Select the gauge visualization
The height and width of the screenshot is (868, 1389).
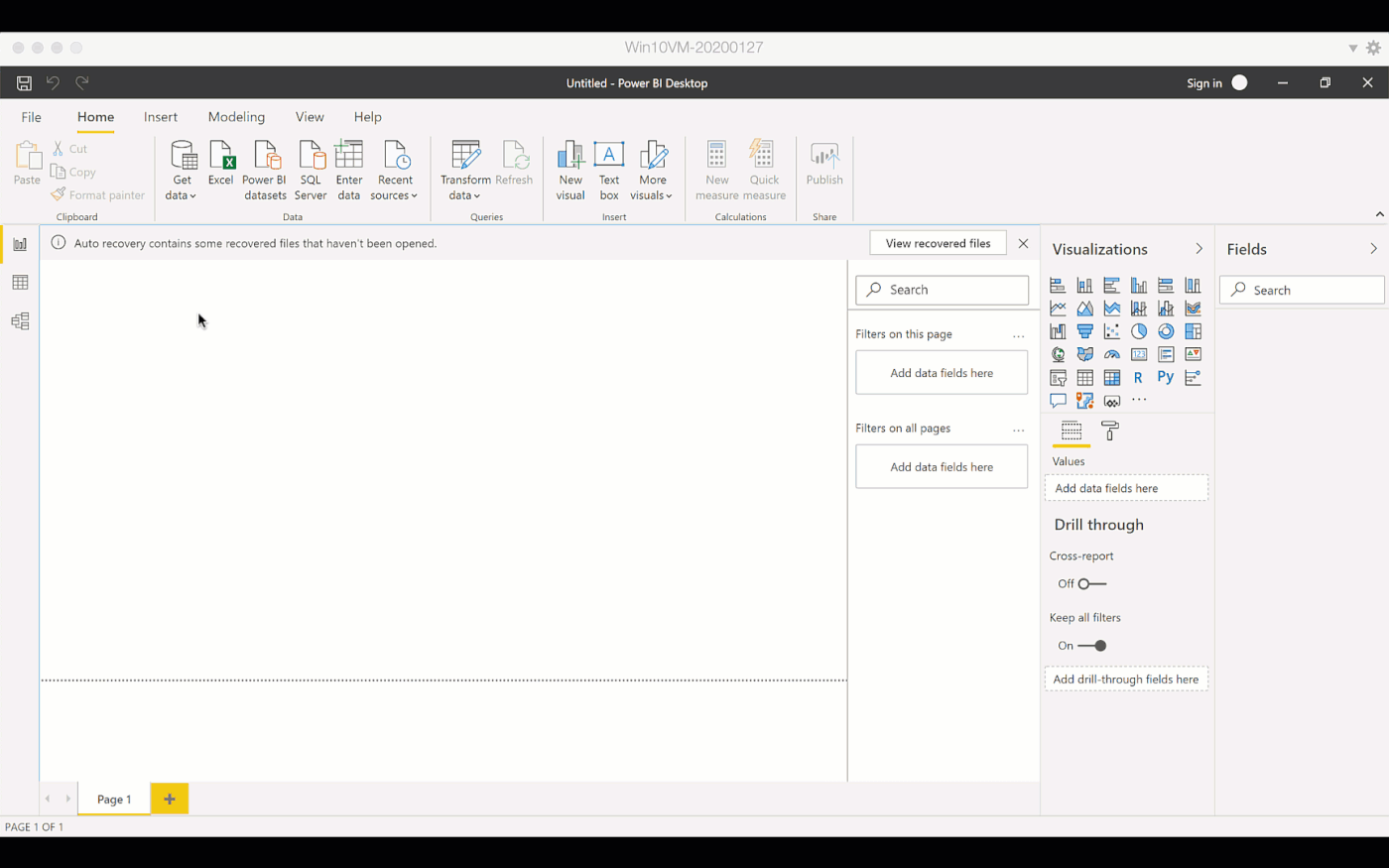pos(1112,354)
